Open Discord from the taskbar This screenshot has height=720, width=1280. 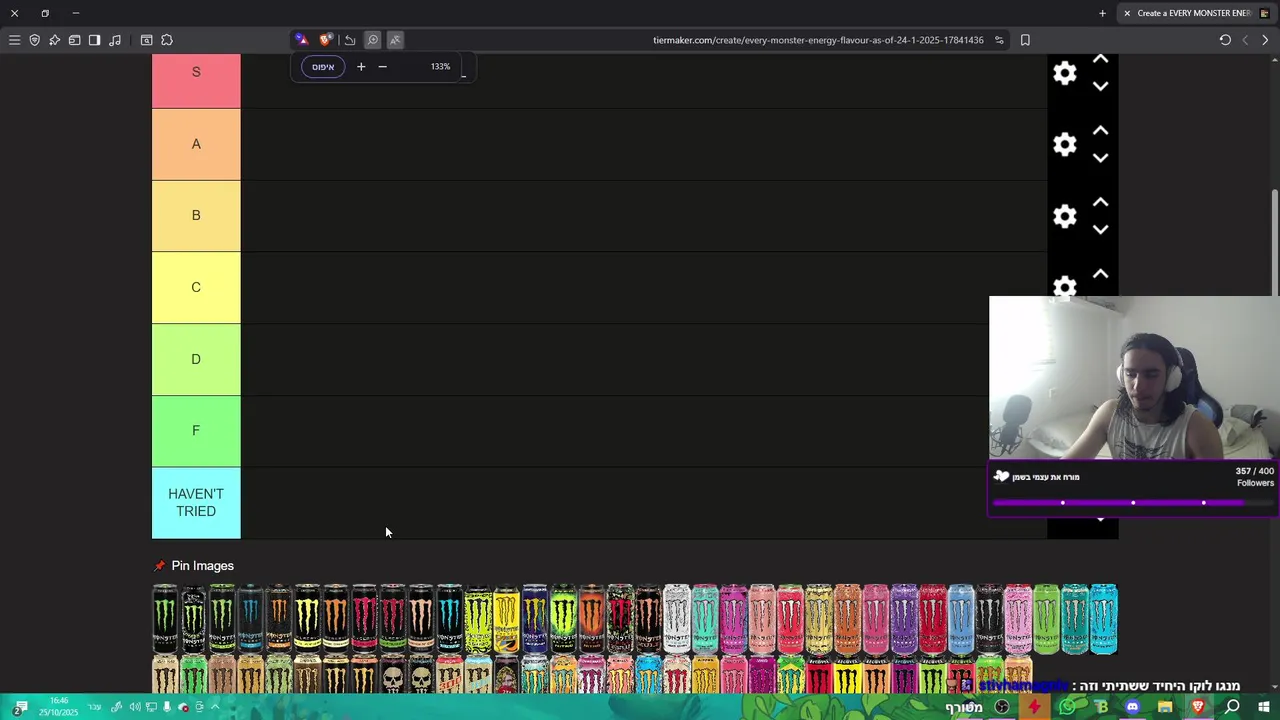pyautogui.click(x=1132, y=707)
